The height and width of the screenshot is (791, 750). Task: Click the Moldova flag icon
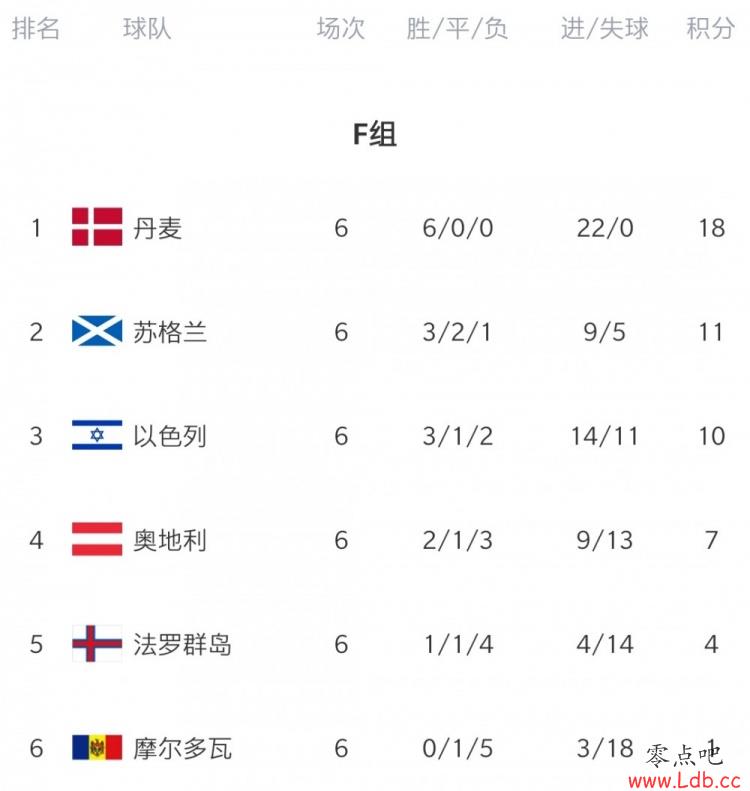coord(97,747)
